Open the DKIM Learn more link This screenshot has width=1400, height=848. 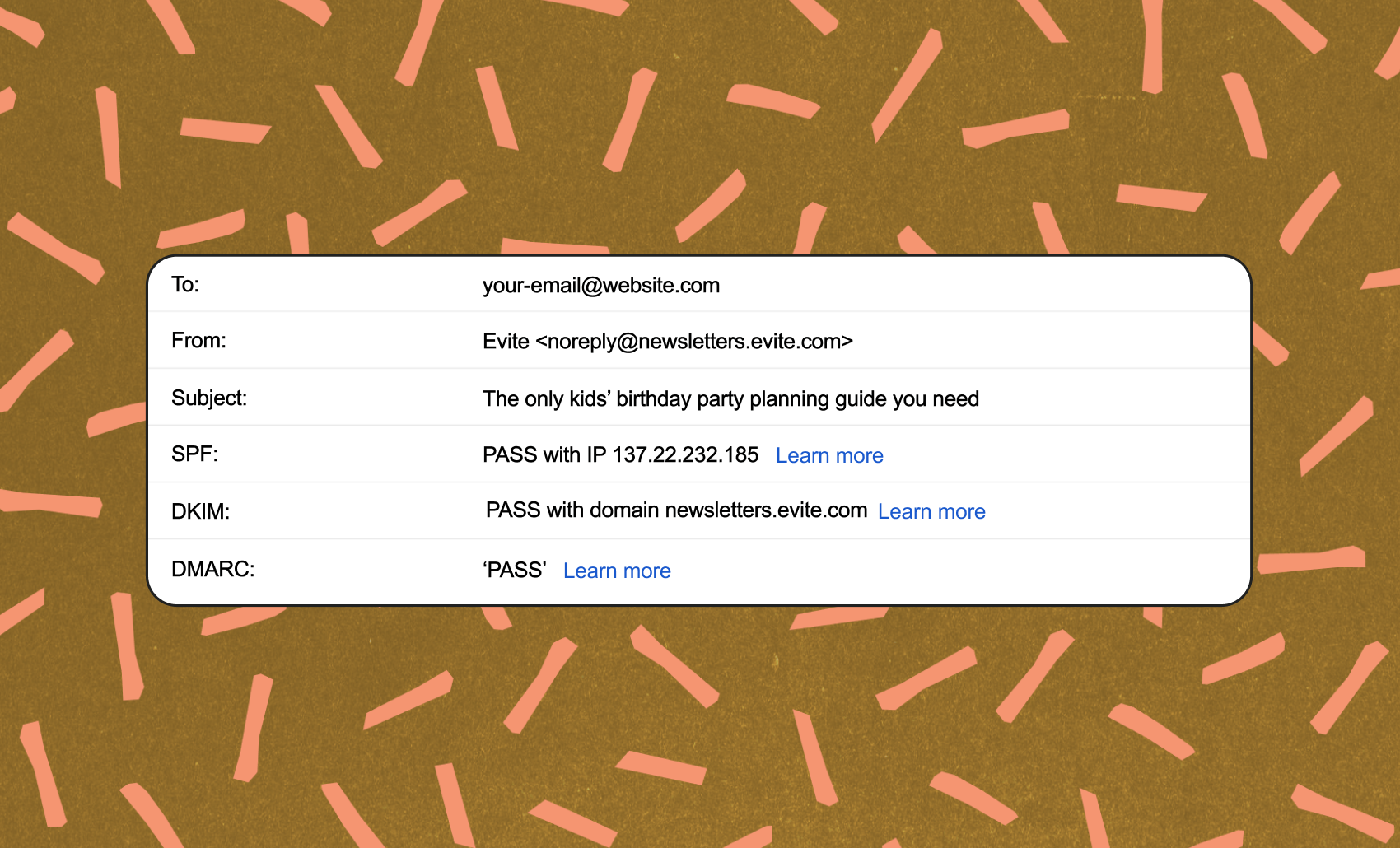931,511
